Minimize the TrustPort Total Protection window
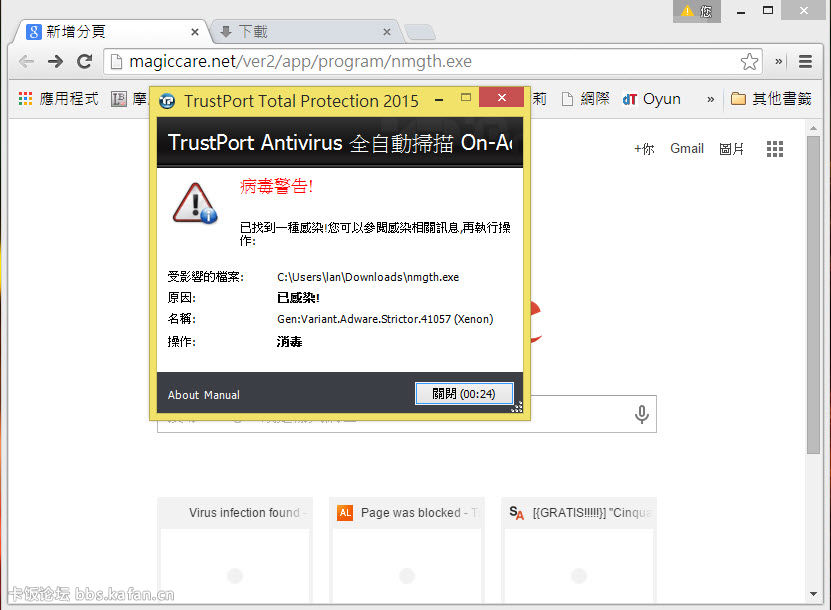The height and width of the screenshot is (610, 831). (x=439, y=99)
